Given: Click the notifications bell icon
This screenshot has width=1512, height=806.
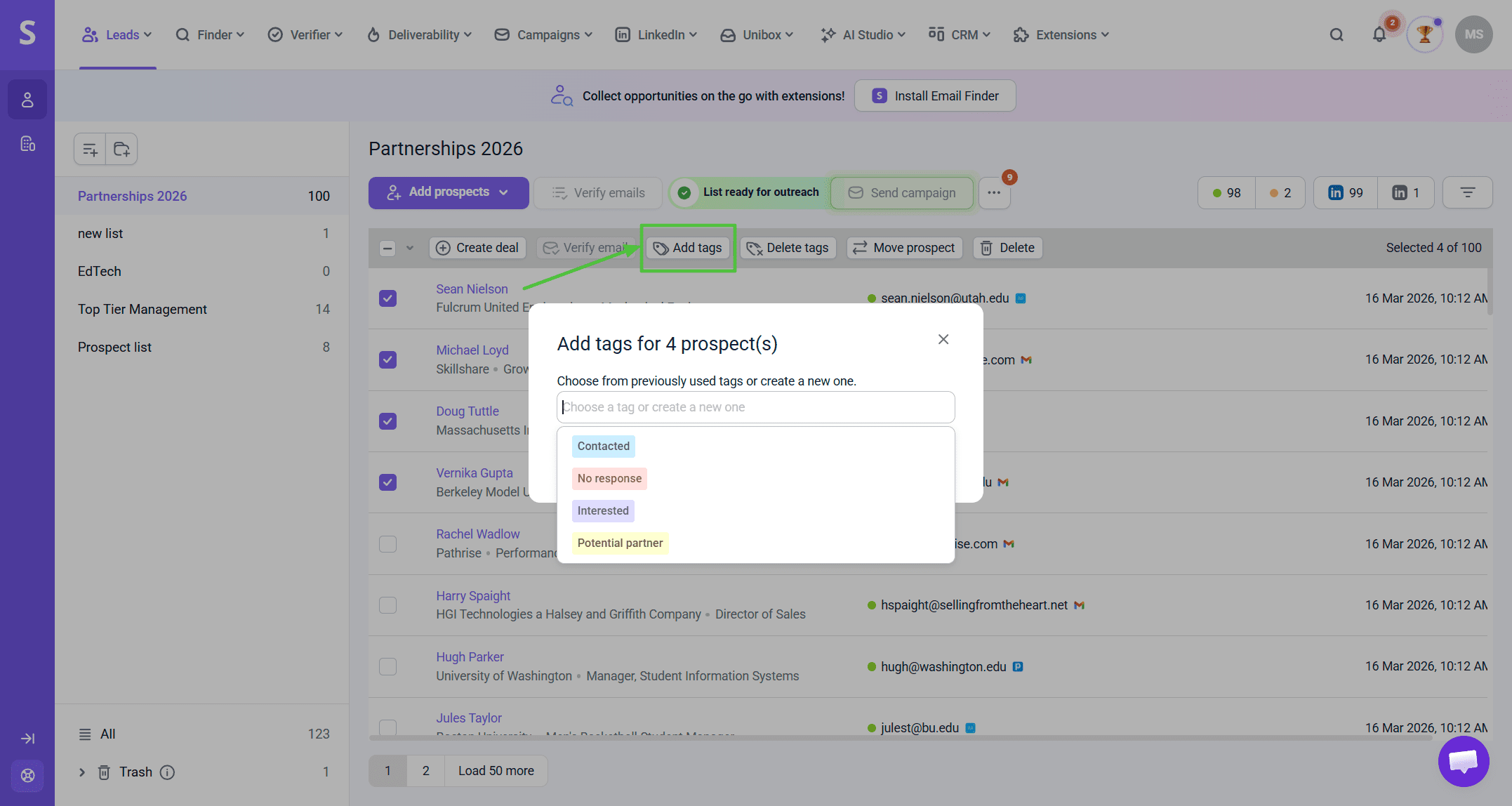Looking at the screenshot, I should tap(1379, 34).
